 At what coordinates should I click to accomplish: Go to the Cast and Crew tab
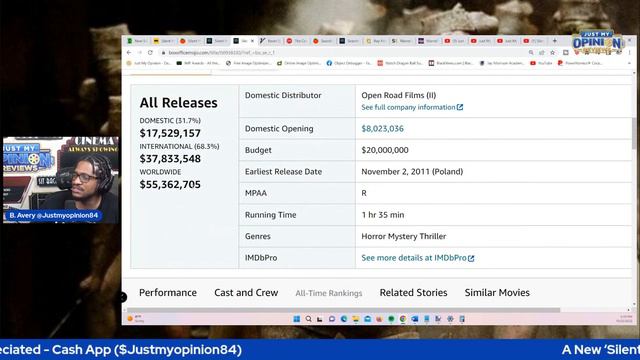click(246, 293)
